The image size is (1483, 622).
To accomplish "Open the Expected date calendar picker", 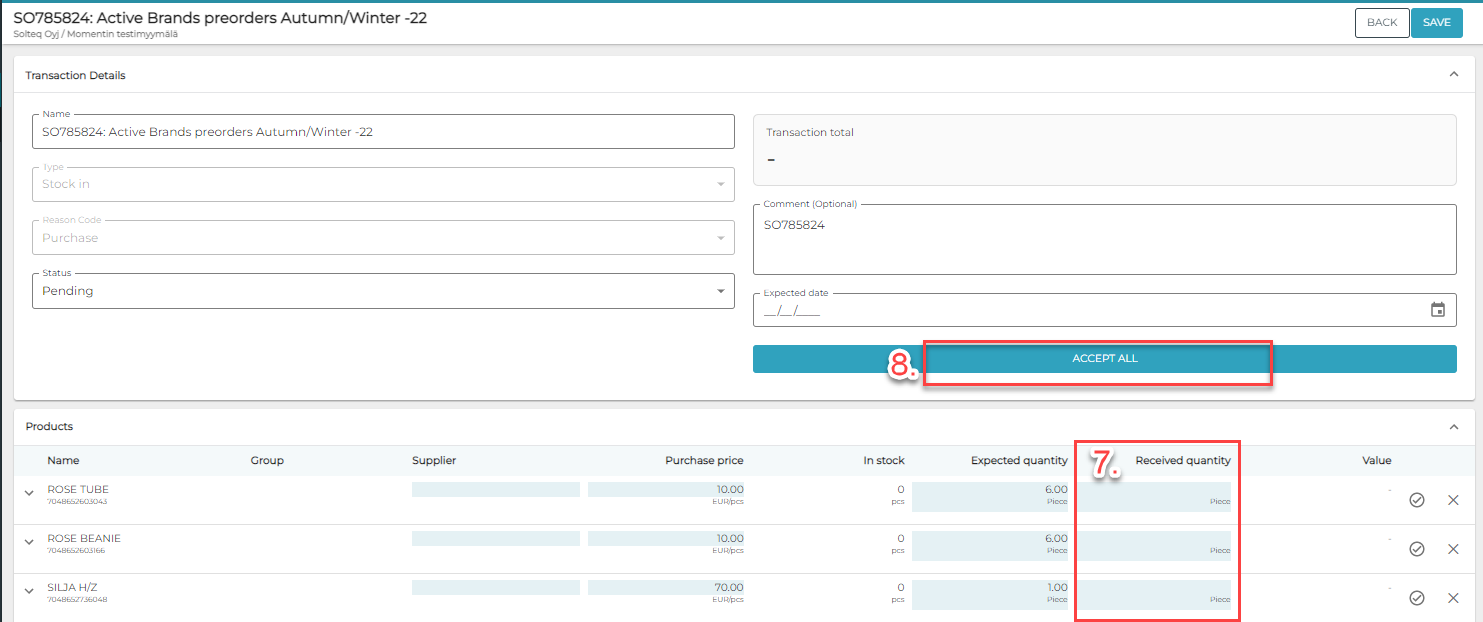I will 1437,310.
